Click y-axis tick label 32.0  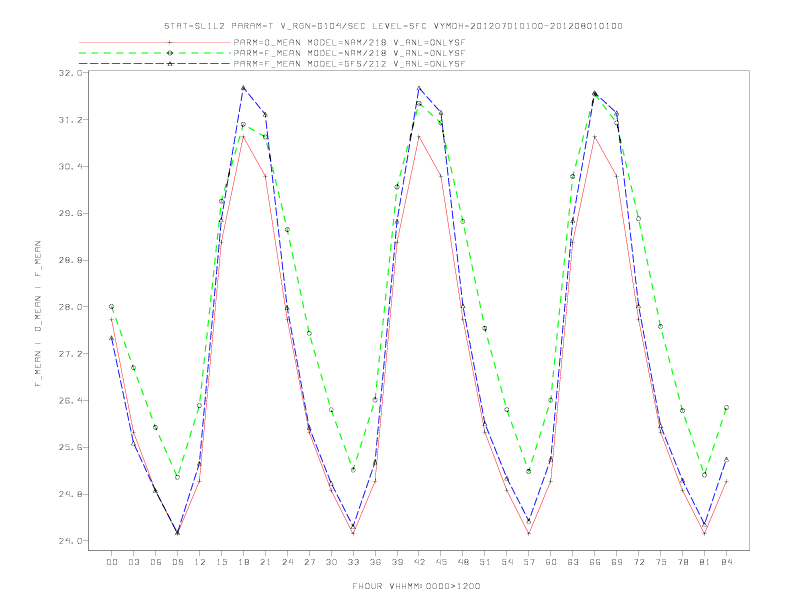point(70,73)
